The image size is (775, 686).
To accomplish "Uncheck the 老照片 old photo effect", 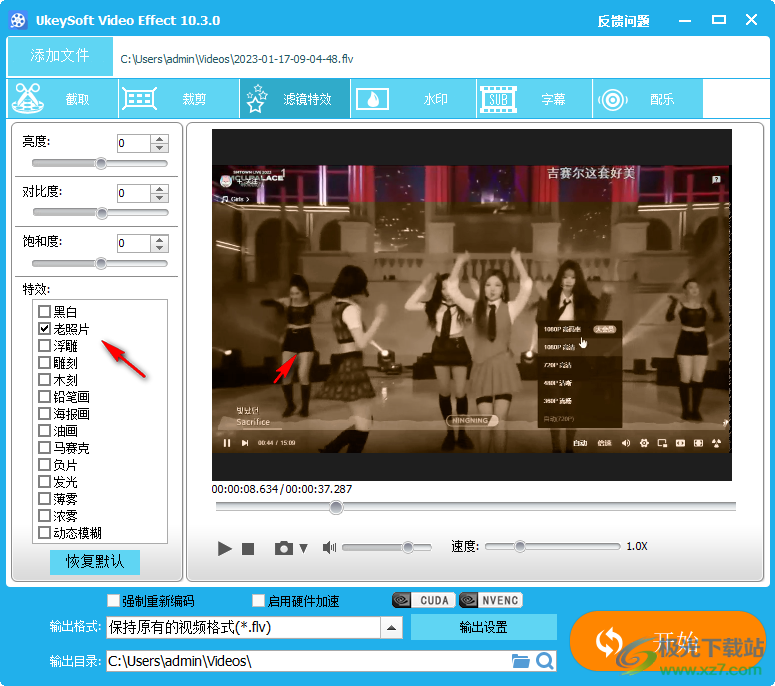I will [x=44, y=328].
